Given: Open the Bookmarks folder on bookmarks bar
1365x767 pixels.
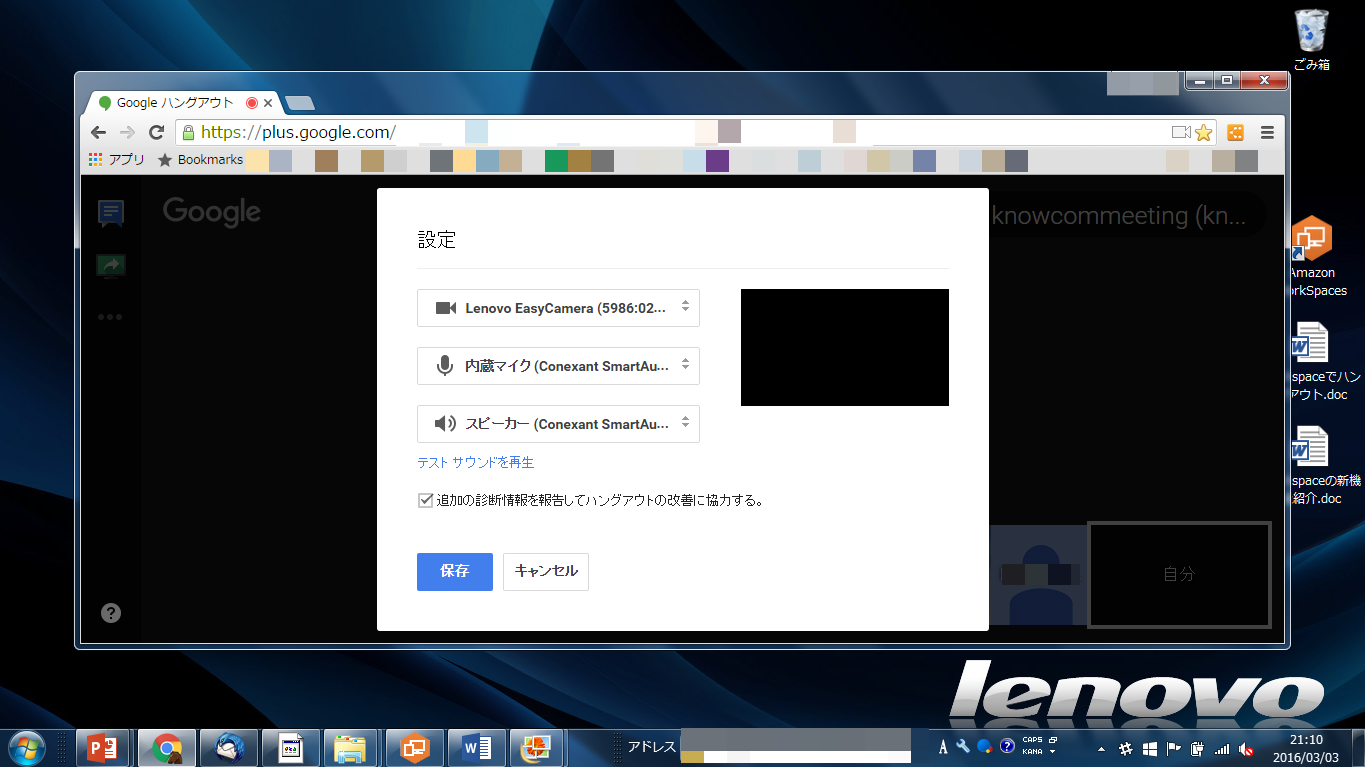Looking at the screenshot, I should [201, 160].
